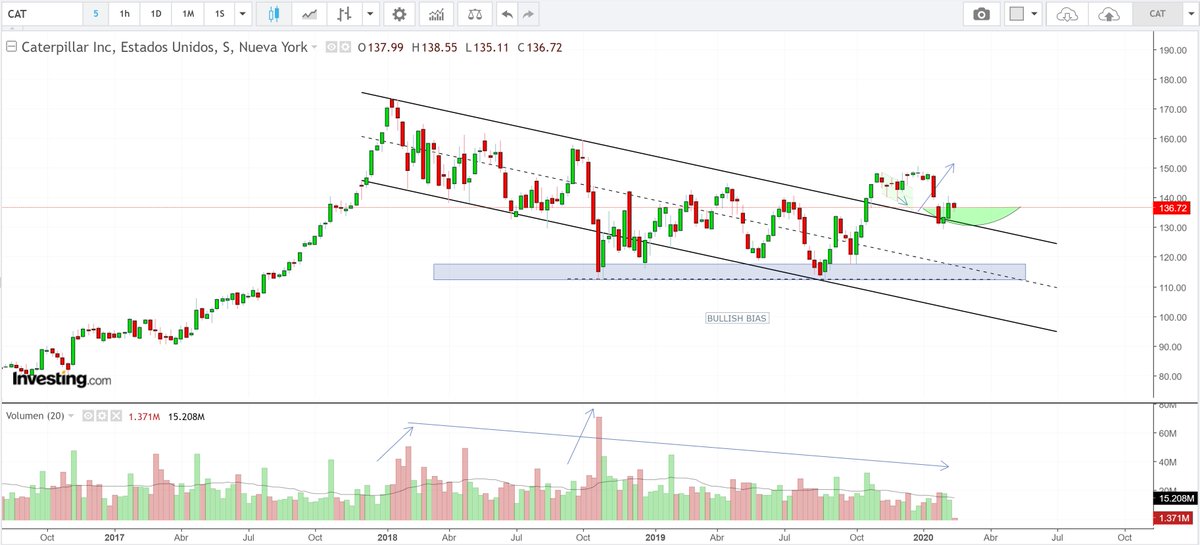Expand the time interval dropdown arrow

click(x=243, y=14)
